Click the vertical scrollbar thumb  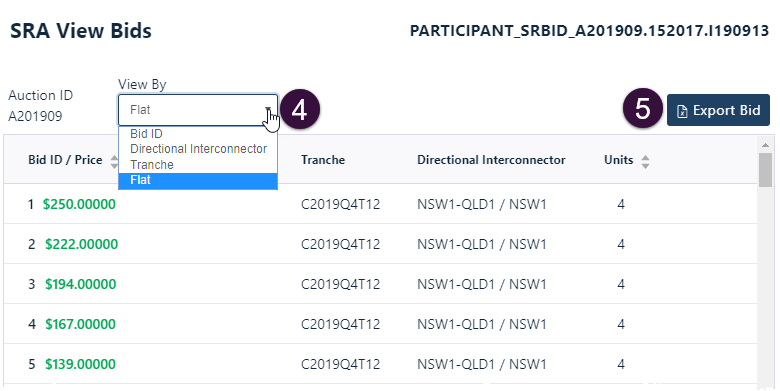point(765,170)
